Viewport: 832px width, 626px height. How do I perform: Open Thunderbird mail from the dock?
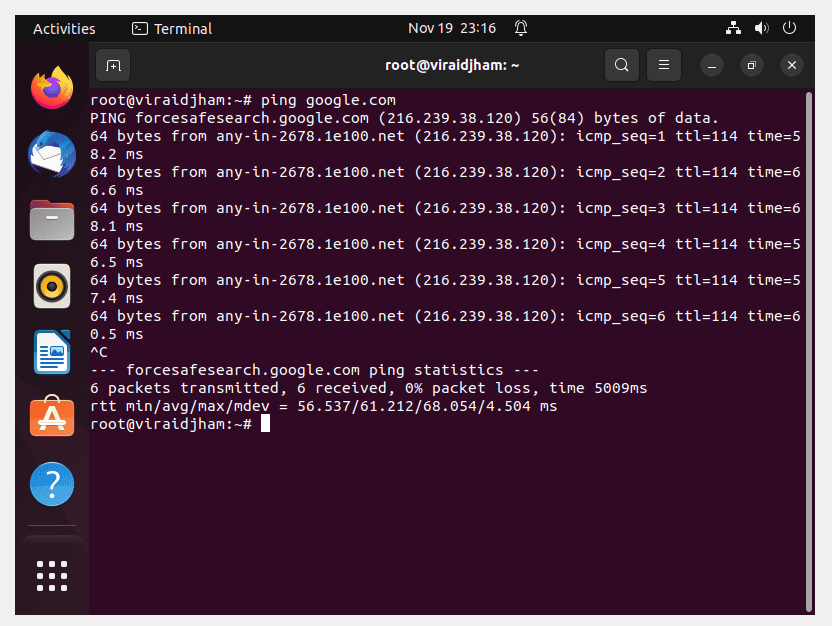click(x=52, y=154)
